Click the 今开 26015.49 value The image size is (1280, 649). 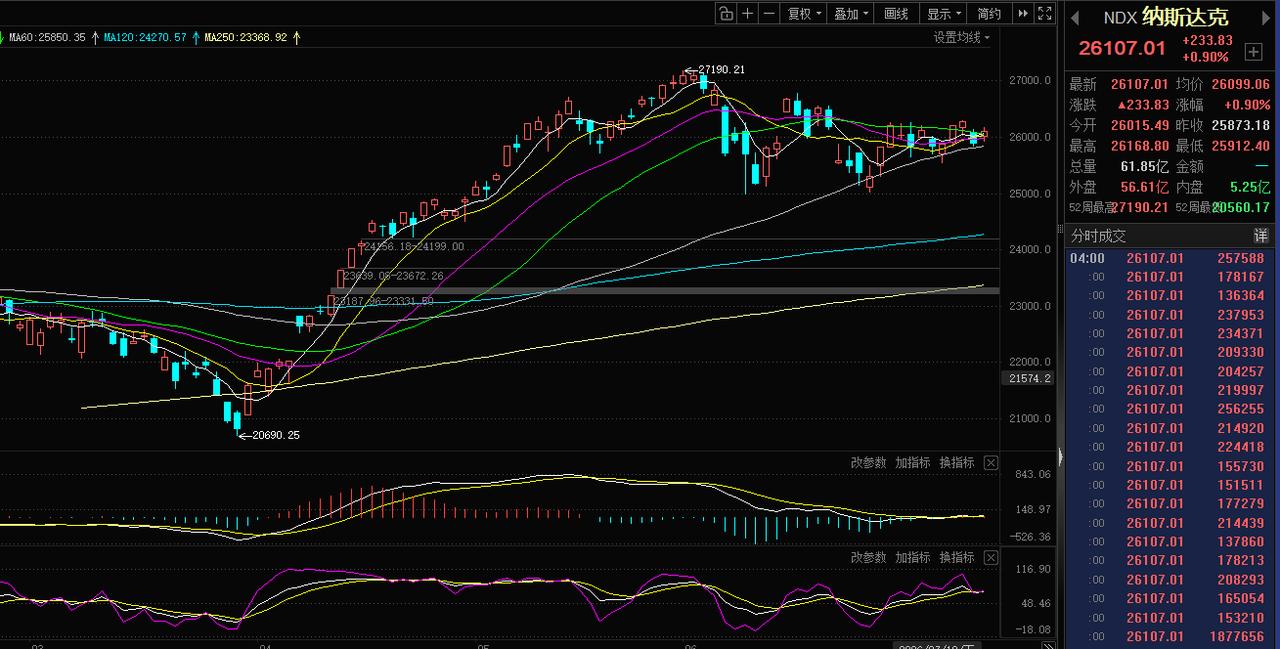click(x=1139, y=125)
